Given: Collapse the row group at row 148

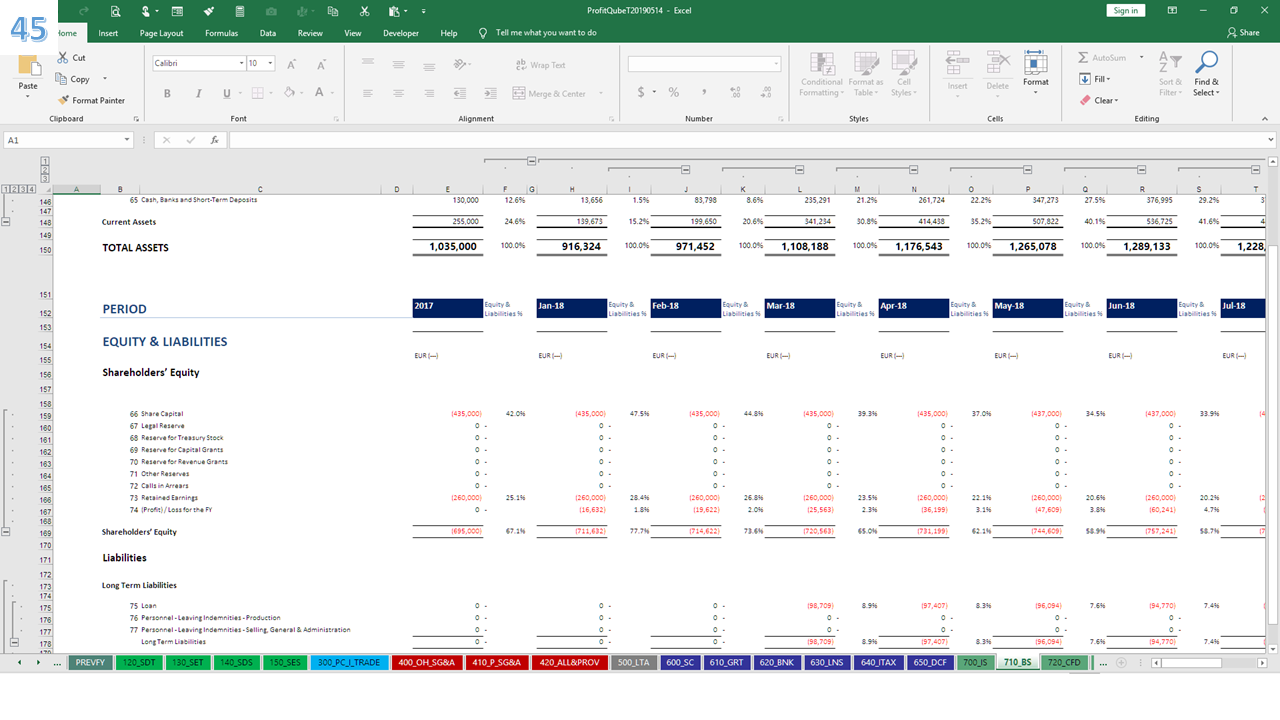Looking at the screenshot, I should (6, 222).
